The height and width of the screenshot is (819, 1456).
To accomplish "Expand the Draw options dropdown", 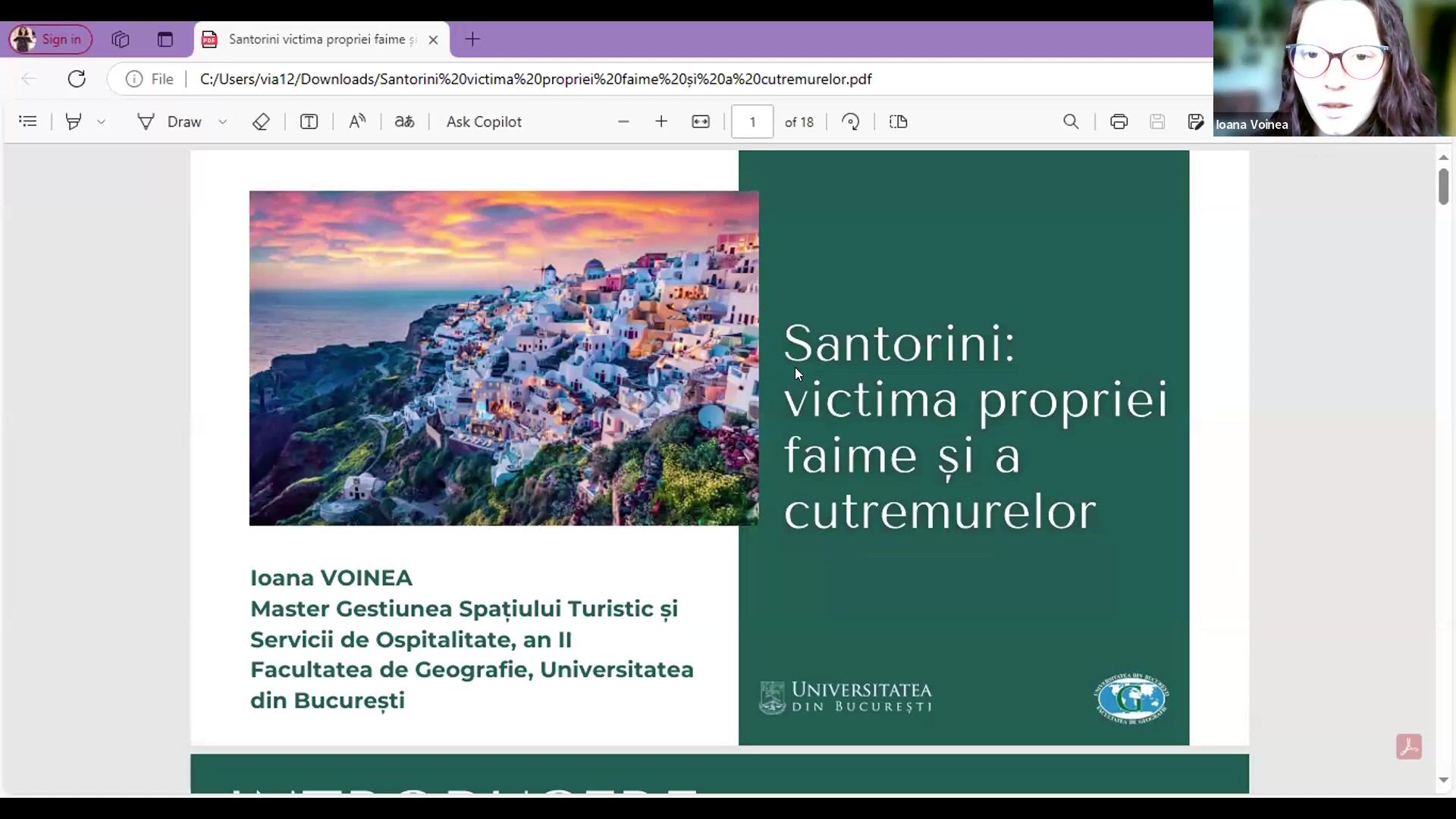I will point(223,121).
